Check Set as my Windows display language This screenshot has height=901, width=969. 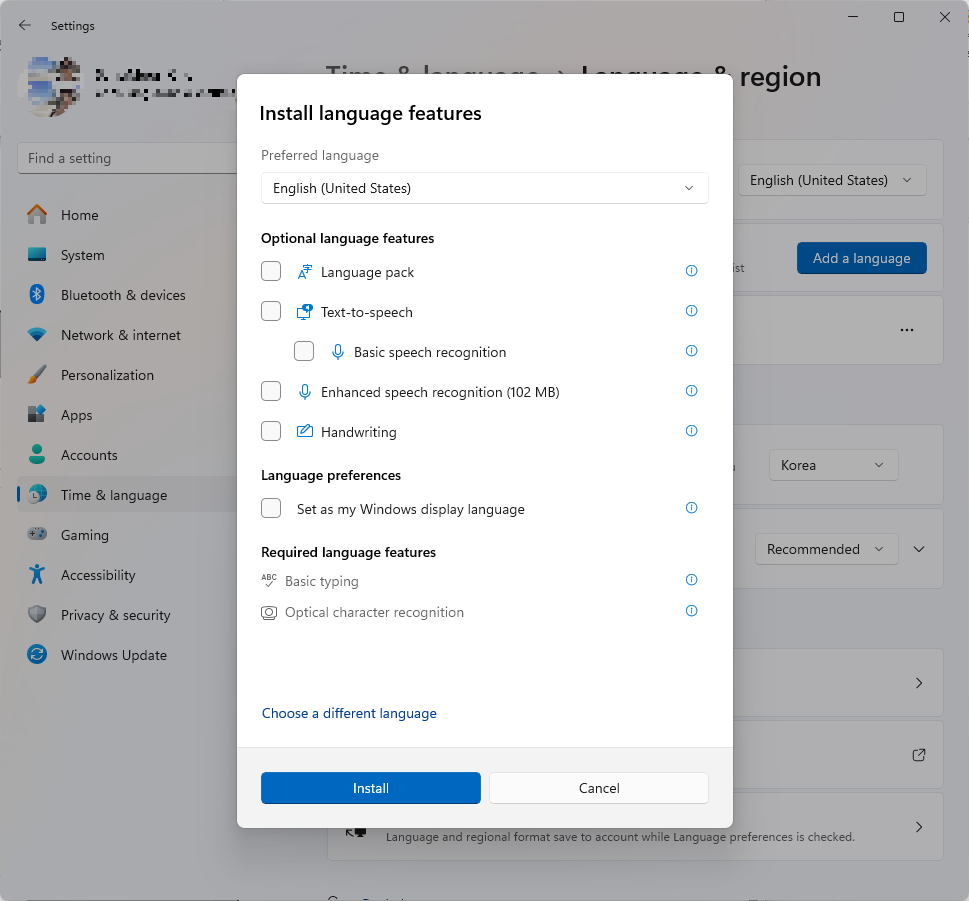click(x=271, y=509)
